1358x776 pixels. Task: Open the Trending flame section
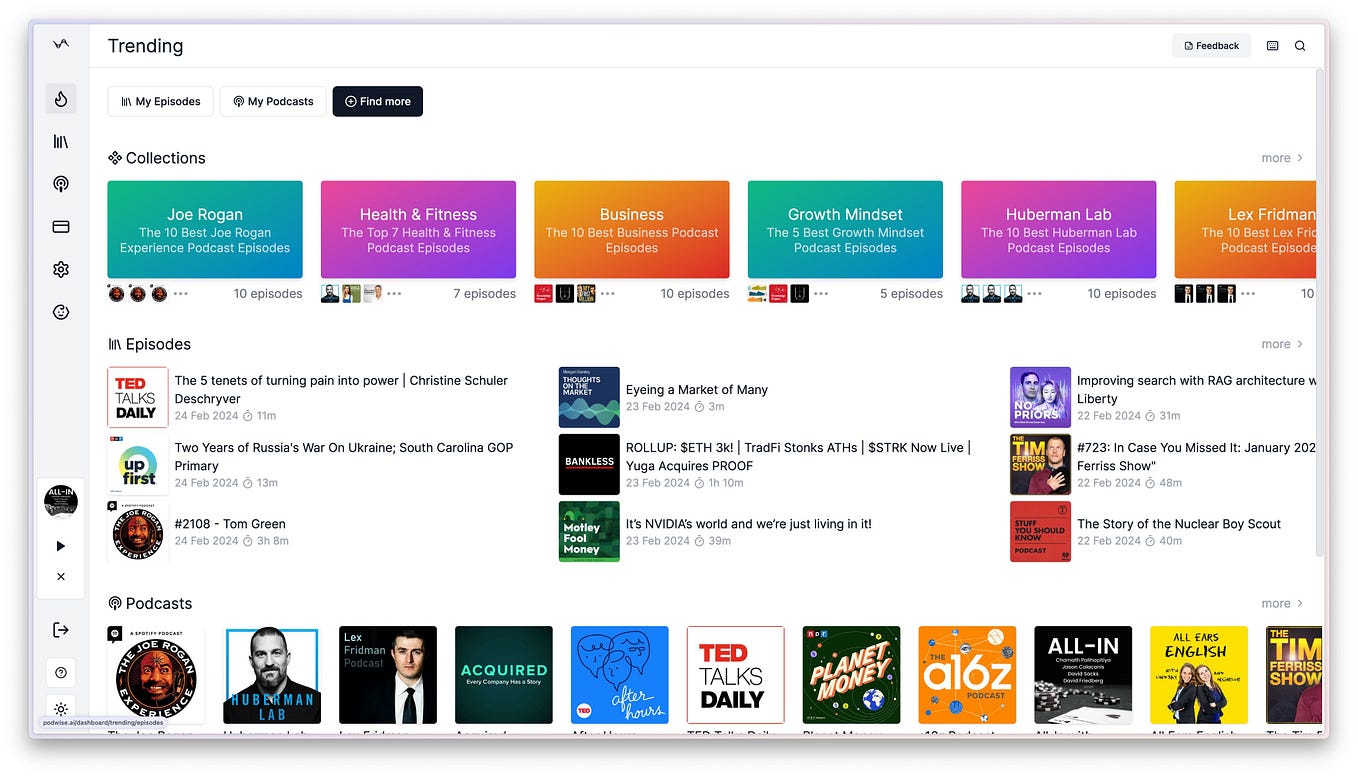click(61, 98)
